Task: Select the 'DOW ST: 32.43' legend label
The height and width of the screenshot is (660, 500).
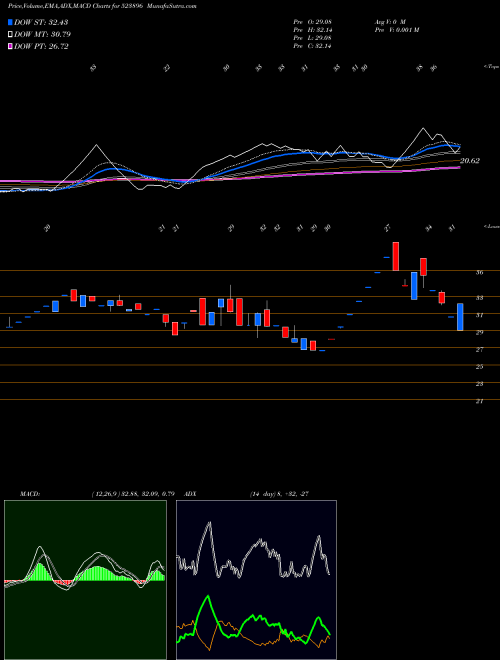Action: (41, 22)
